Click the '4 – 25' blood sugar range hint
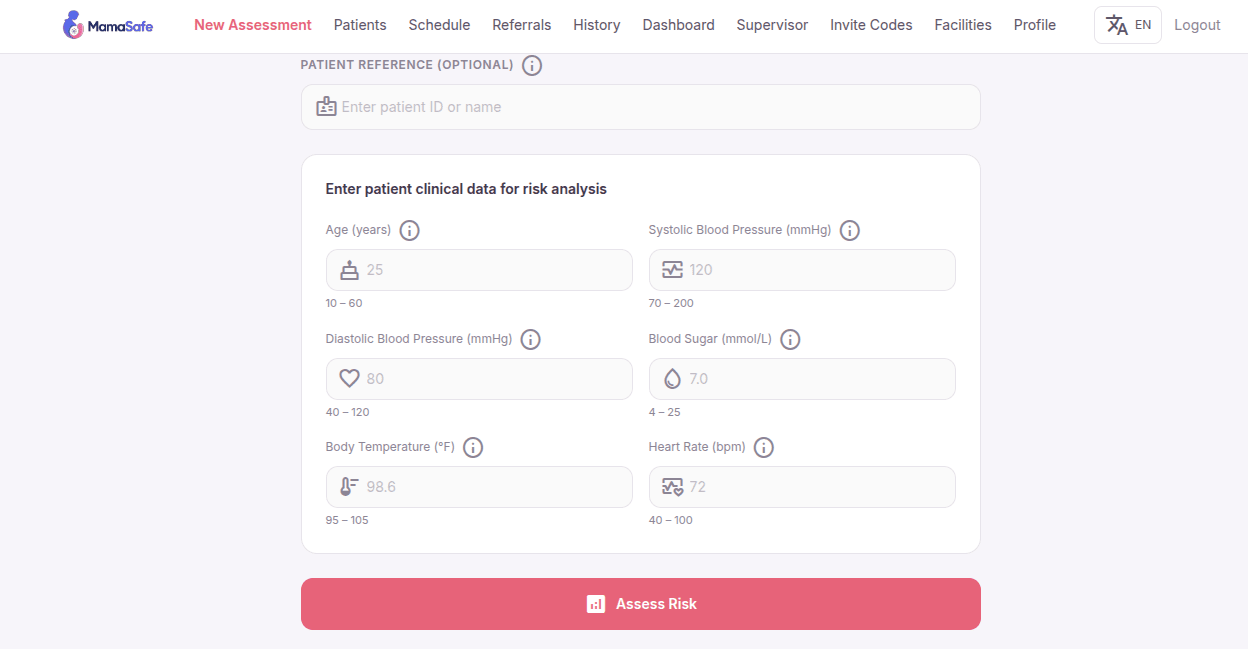This screenshot has height=649, width=1248. (x=665, y=412)
